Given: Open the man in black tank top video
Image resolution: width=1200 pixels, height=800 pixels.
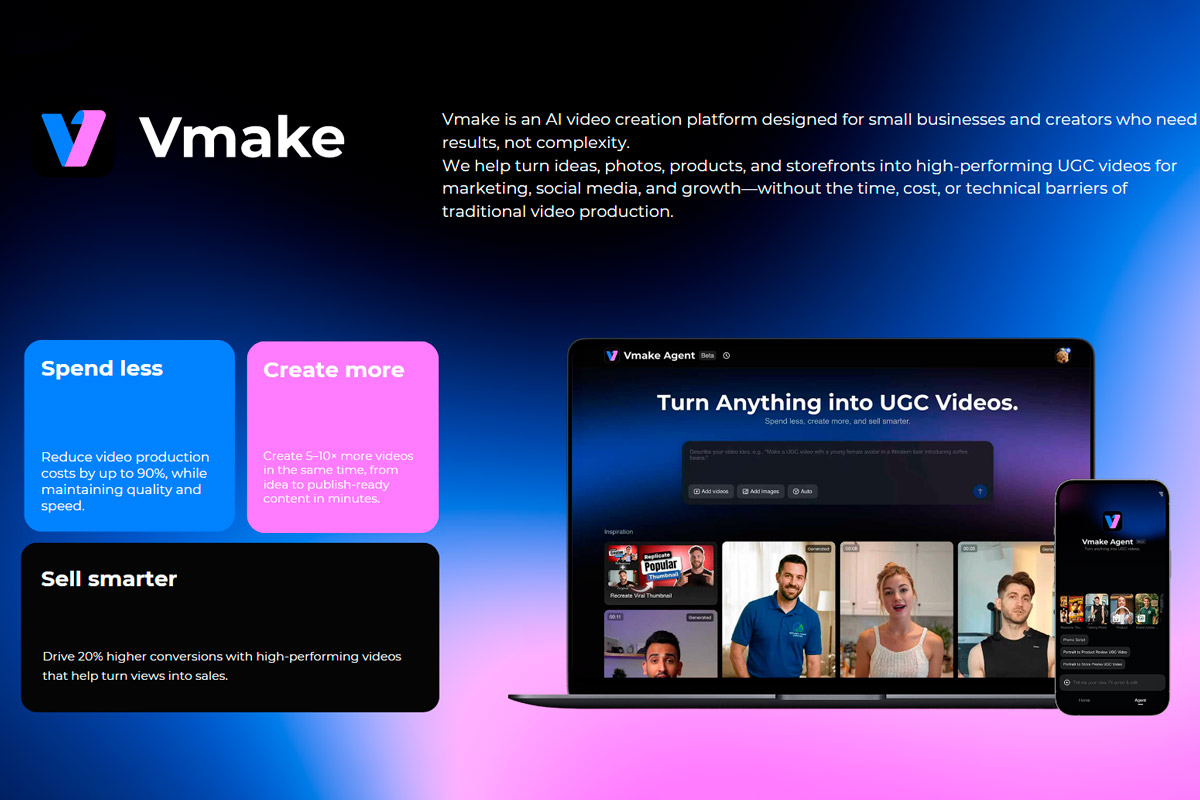Looking at the screenshot, I should point(1006,610).
